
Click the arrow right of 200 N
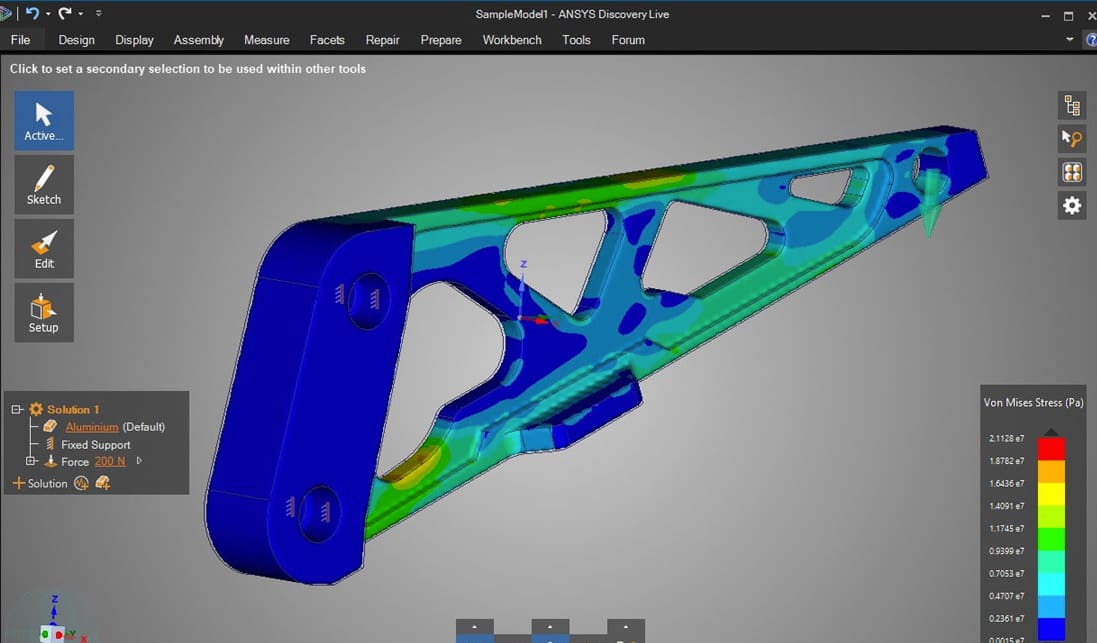[139, 460]
